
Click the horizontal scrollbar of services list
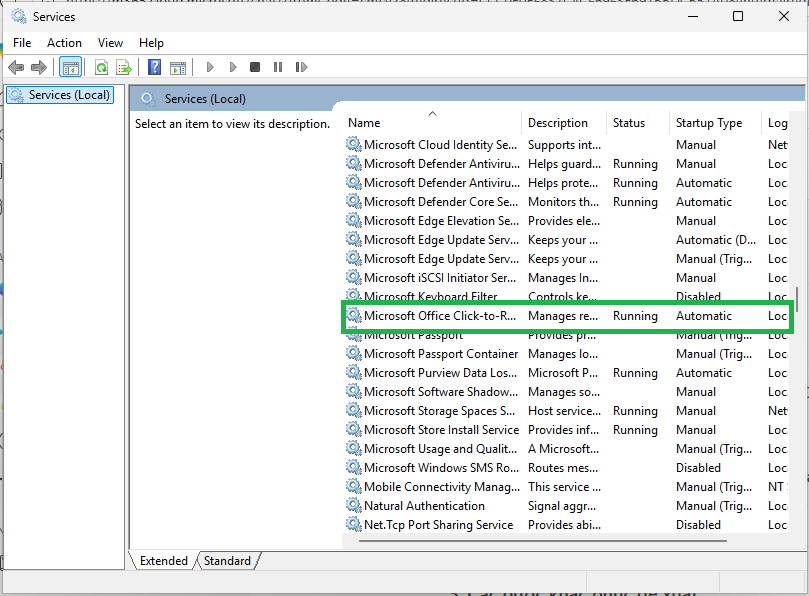click(543, 541)
